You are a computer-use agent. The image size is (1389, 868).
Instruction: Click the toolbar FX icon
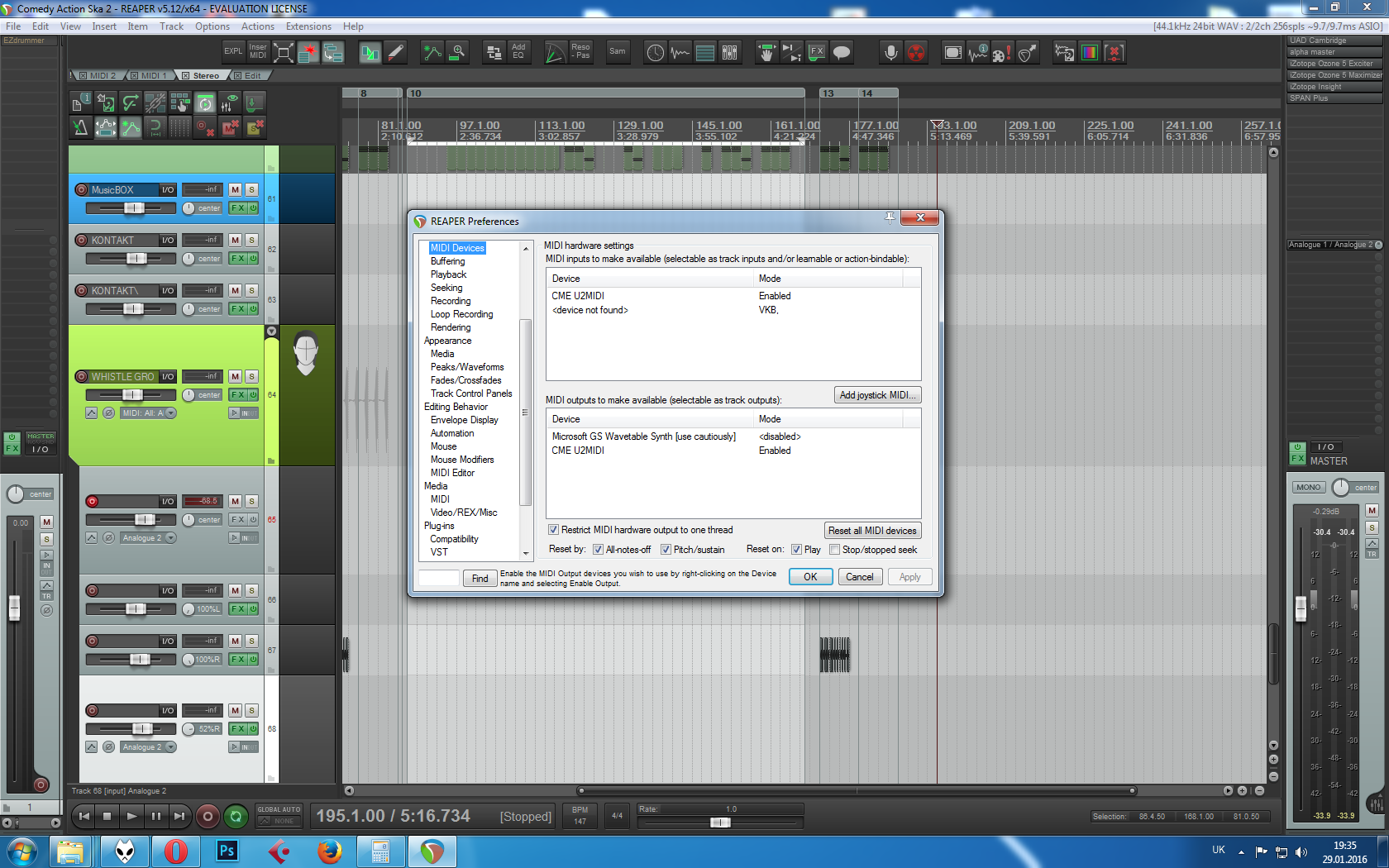[x=817, y=52]
